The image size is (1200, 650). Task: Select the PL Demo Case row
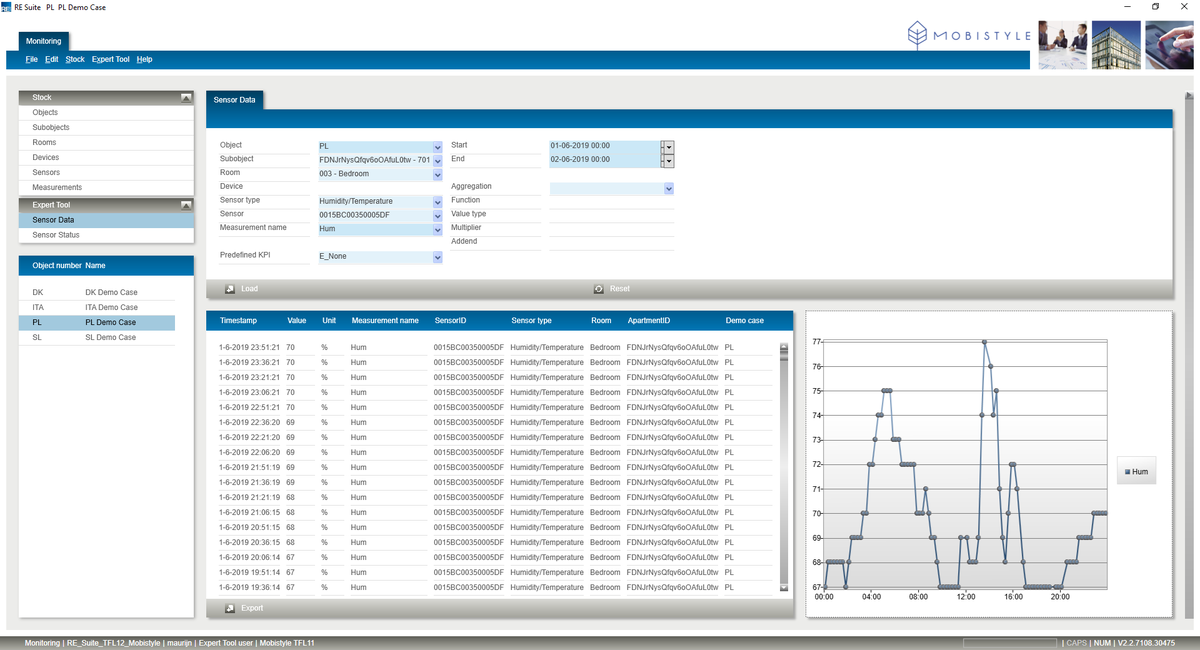[x=97, y=323]
